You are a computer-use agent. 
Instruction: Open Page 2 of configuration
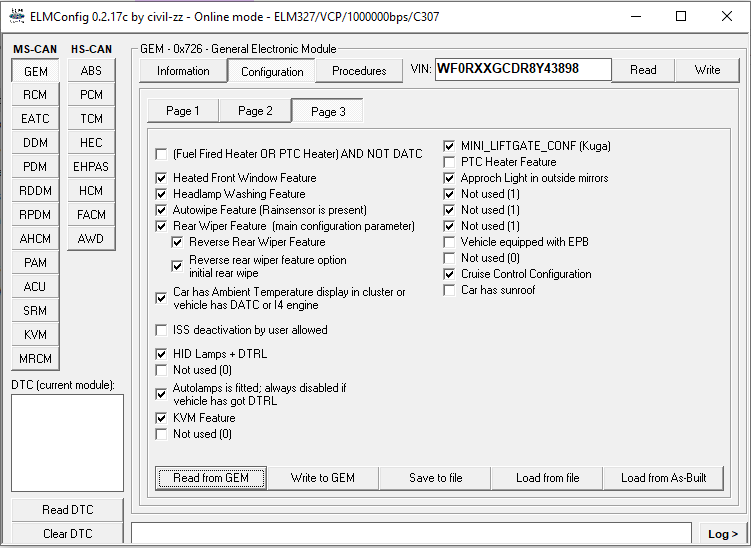(x=255, y=111)
